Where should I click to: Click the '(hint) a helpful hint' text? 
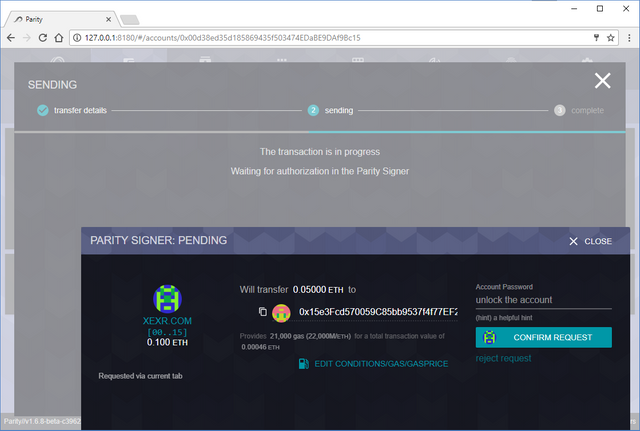pos(504,318)
